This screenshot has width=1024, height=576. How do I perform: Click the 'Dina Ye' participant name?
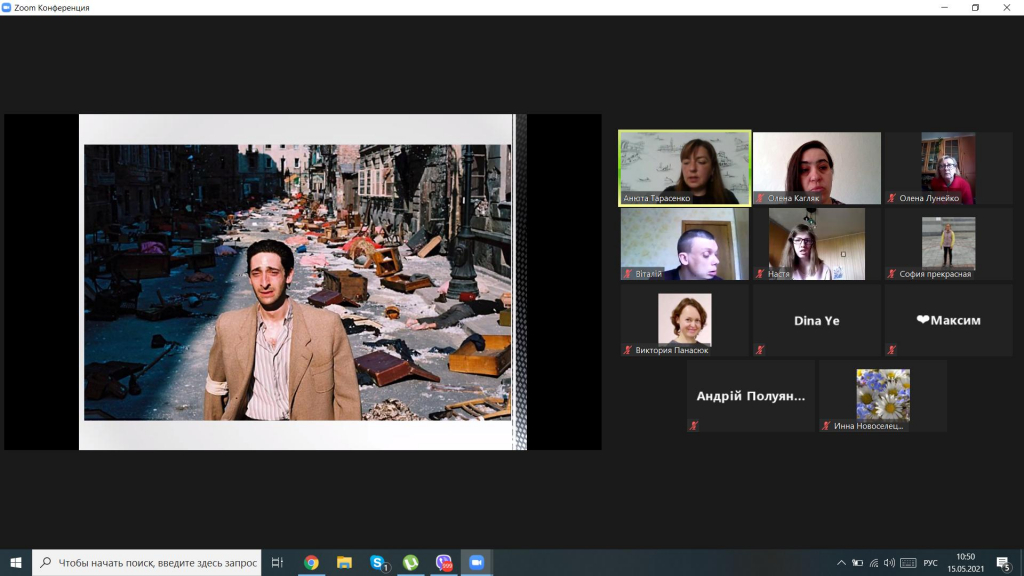click(816, 321)
